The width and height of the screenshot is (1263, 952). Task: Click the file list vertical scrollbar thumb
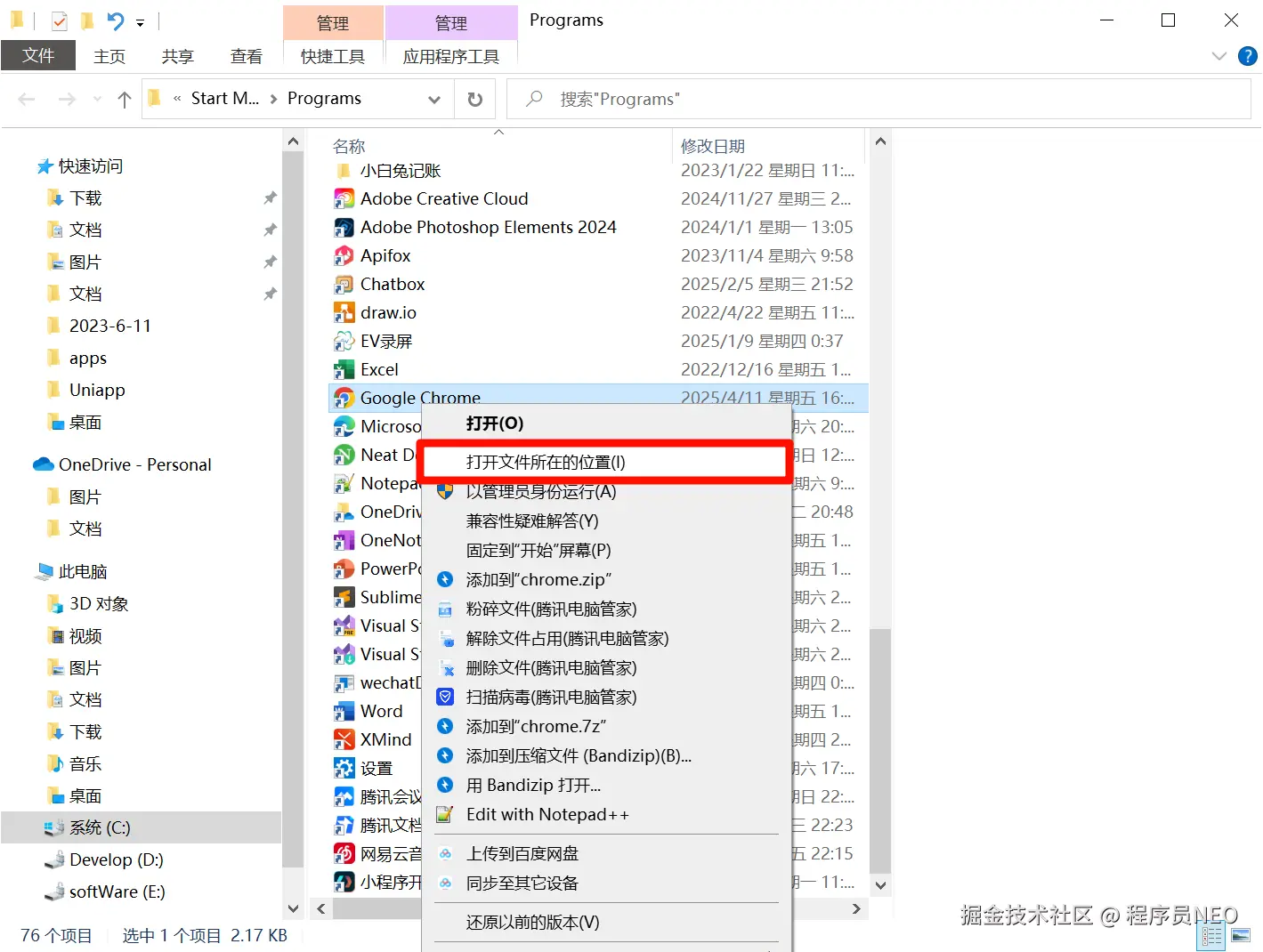coord(880,750)
